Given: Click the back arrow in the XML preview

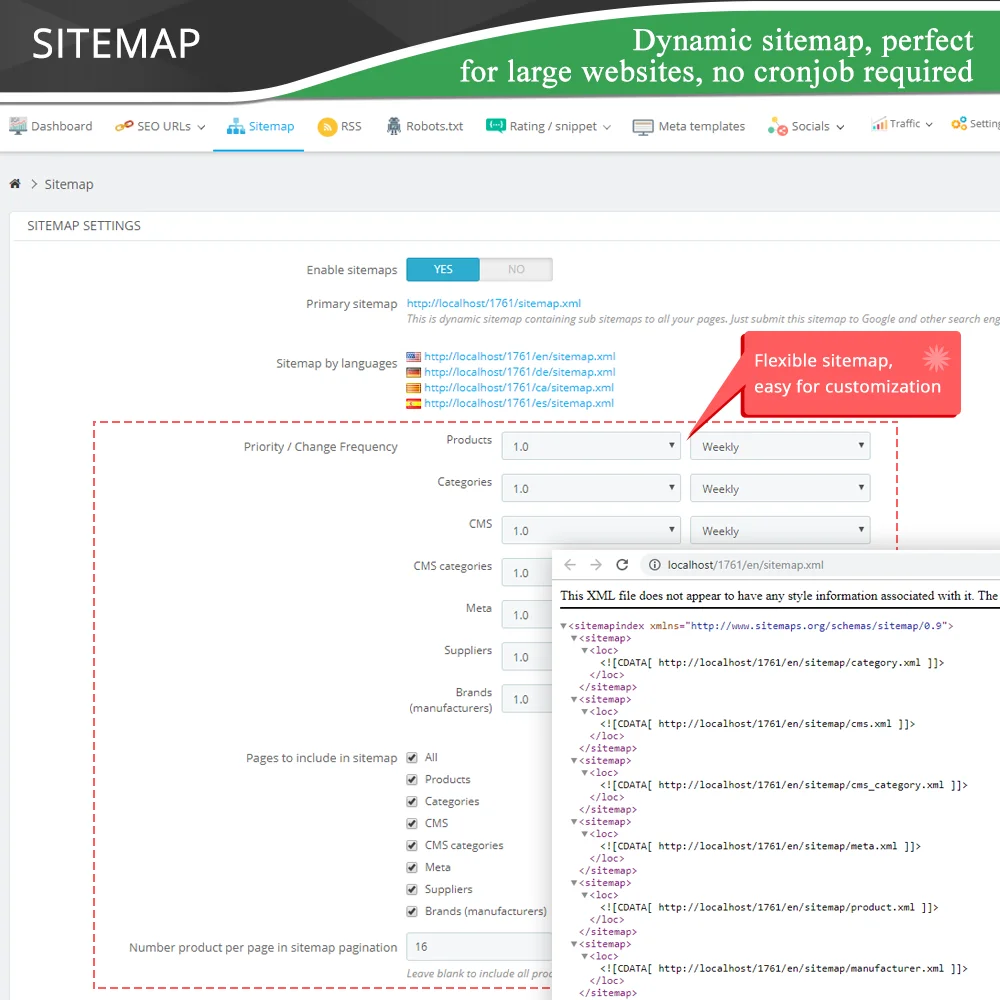Looking at the screenshot, I should (569, 564).
